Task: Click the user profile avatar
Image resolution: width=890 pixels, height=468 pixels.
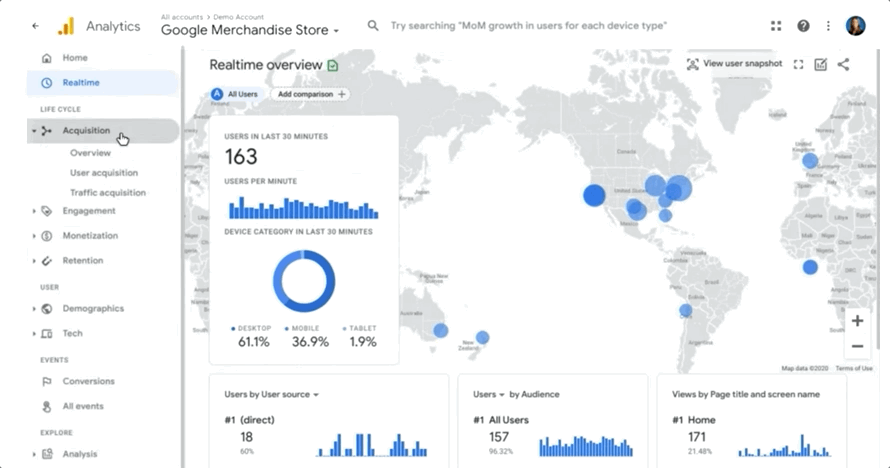Action: pos(855,26)
